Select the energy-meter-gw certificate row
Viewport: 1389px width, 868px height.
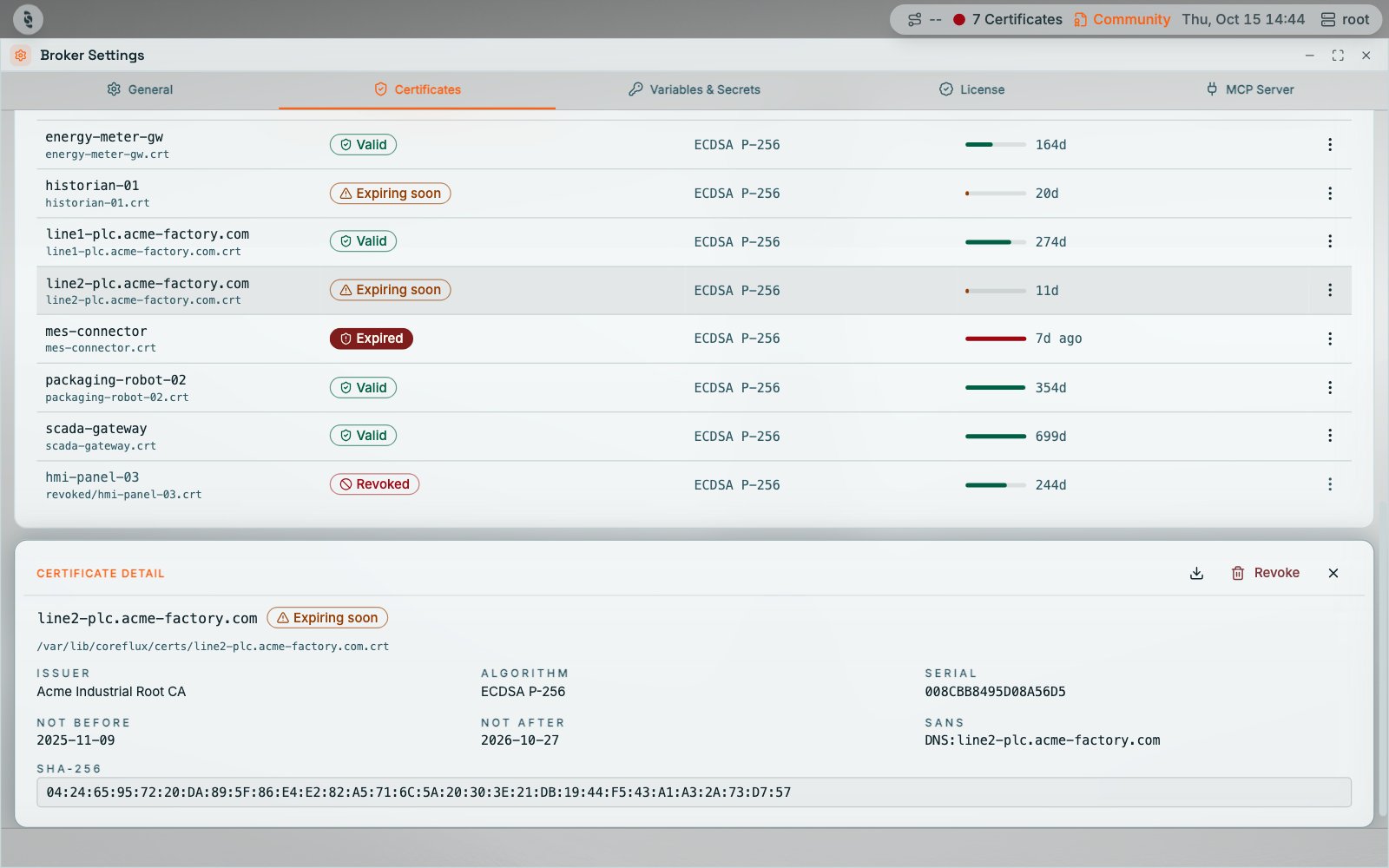[694, 145]
